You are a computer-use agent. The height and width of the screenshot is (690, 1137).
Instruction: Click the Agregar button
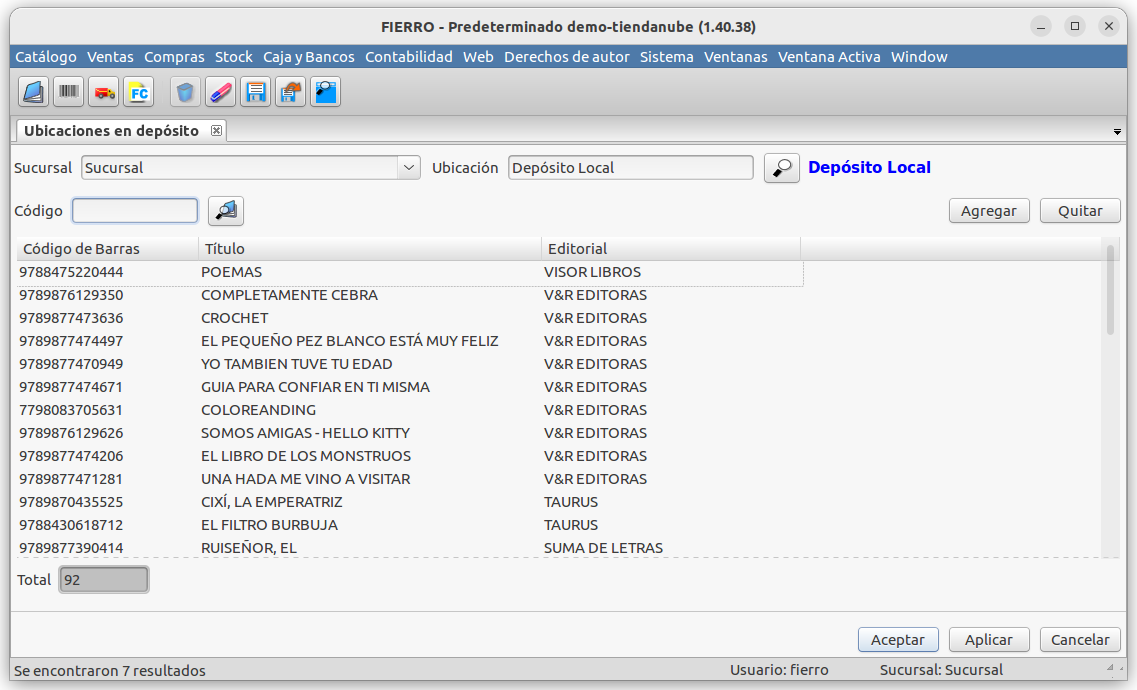tap(989, 211)
